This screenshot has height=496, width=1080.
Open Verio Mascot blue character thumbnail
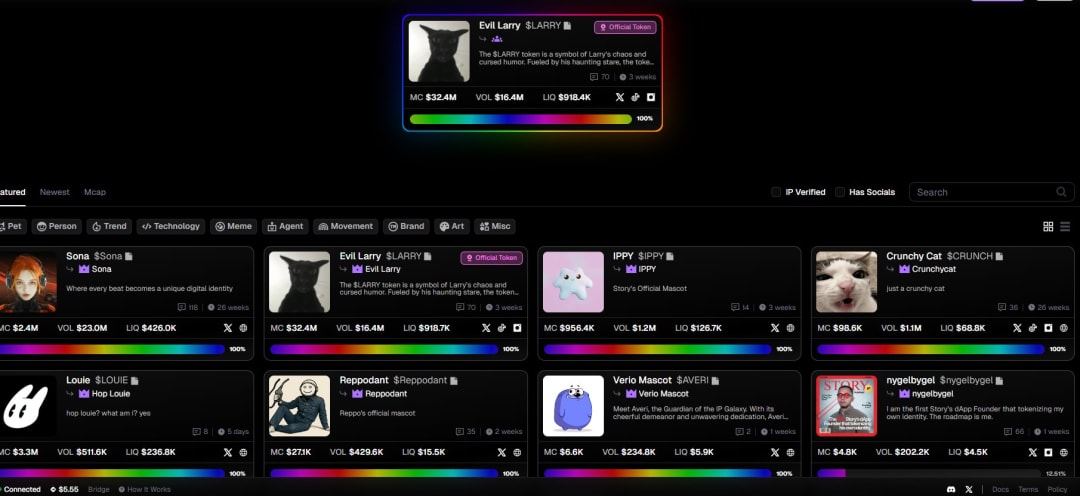[573, 406]
